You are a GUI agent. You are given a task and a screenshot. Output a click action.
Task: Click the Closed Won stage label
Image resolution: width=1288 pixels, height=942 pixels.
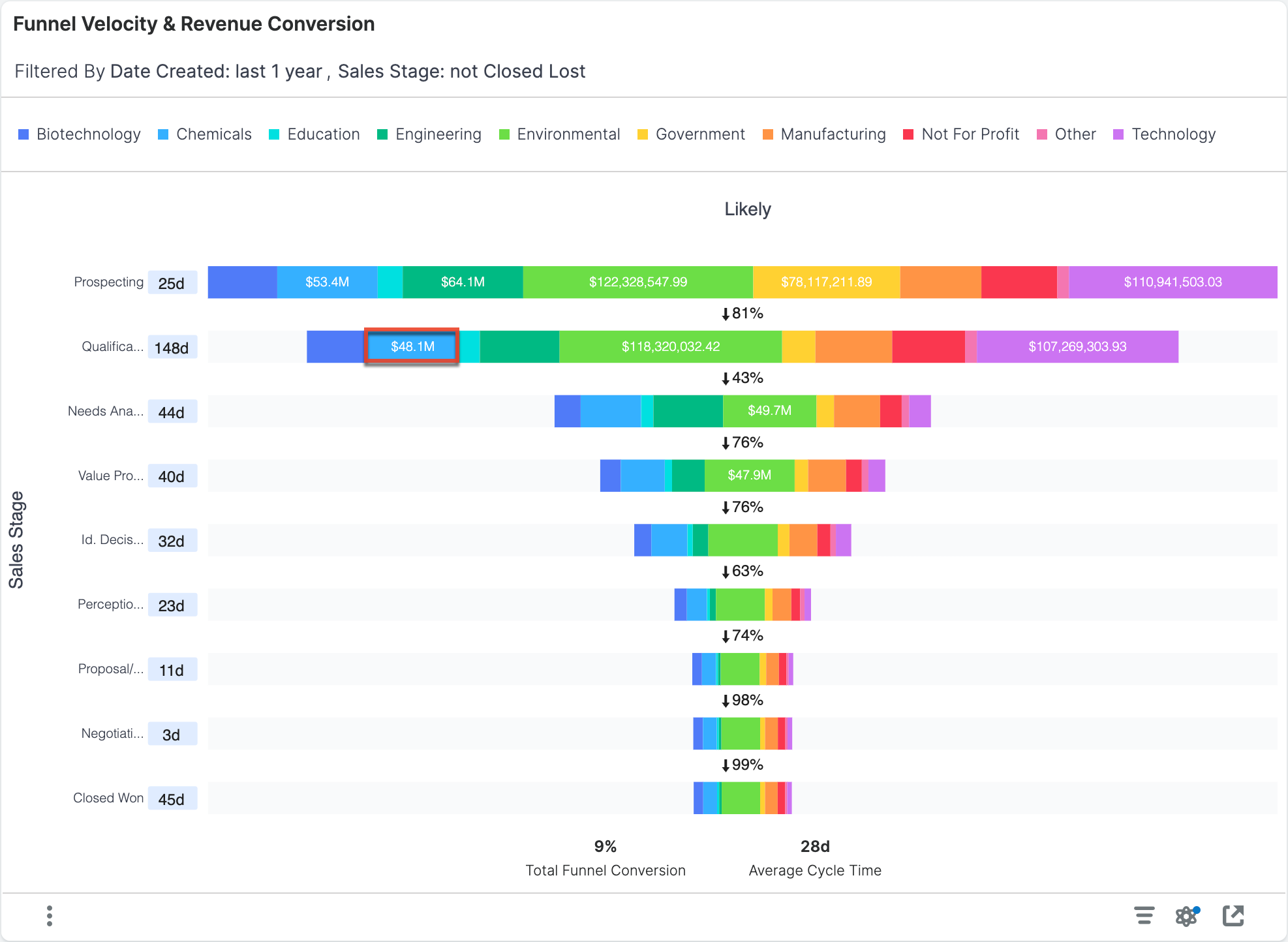pos(108,798)
